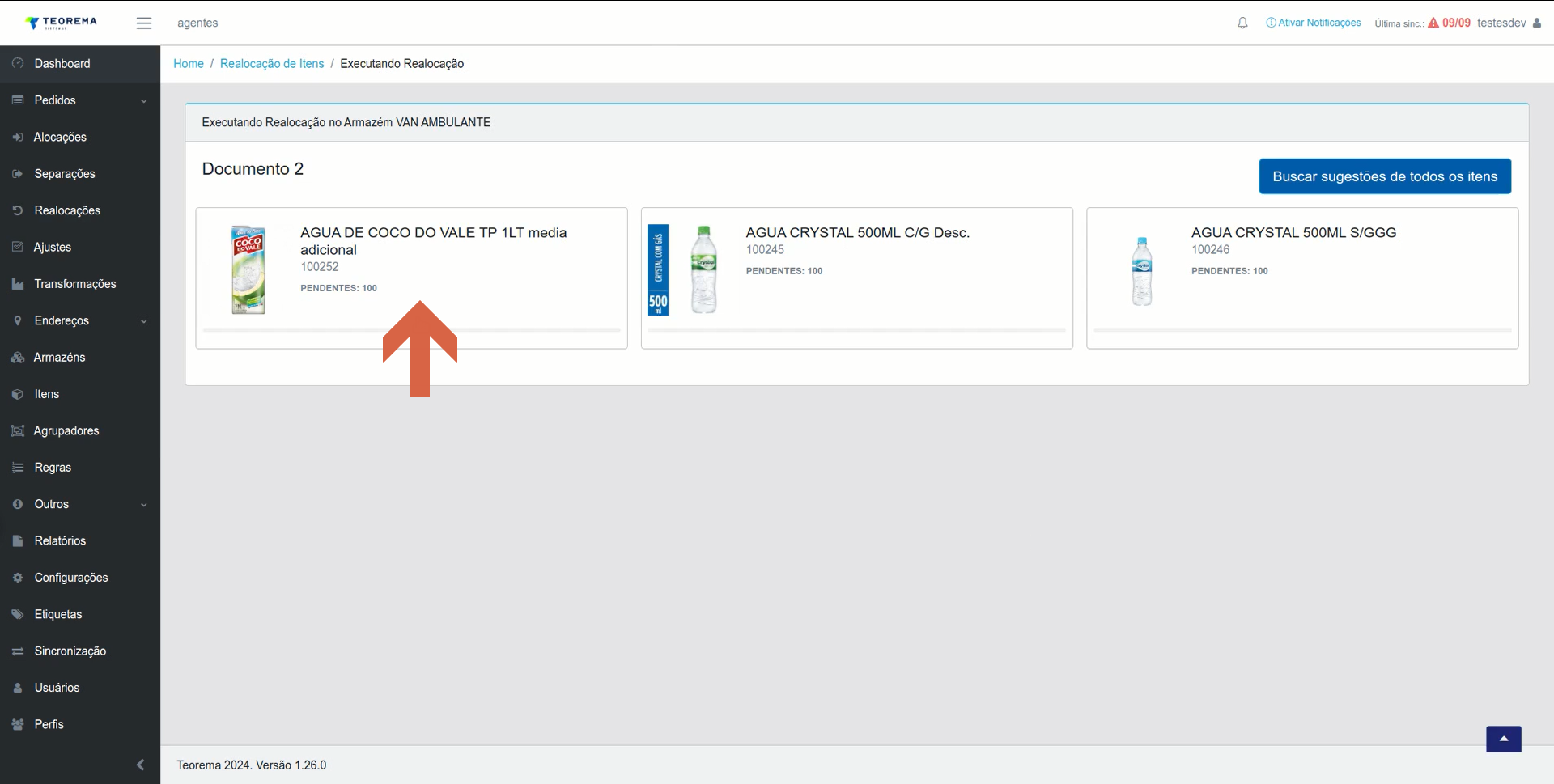Click the Configurações gear icon
Image resolution: width=1554 pixels, height=784 pixels.
coord(18,578)
